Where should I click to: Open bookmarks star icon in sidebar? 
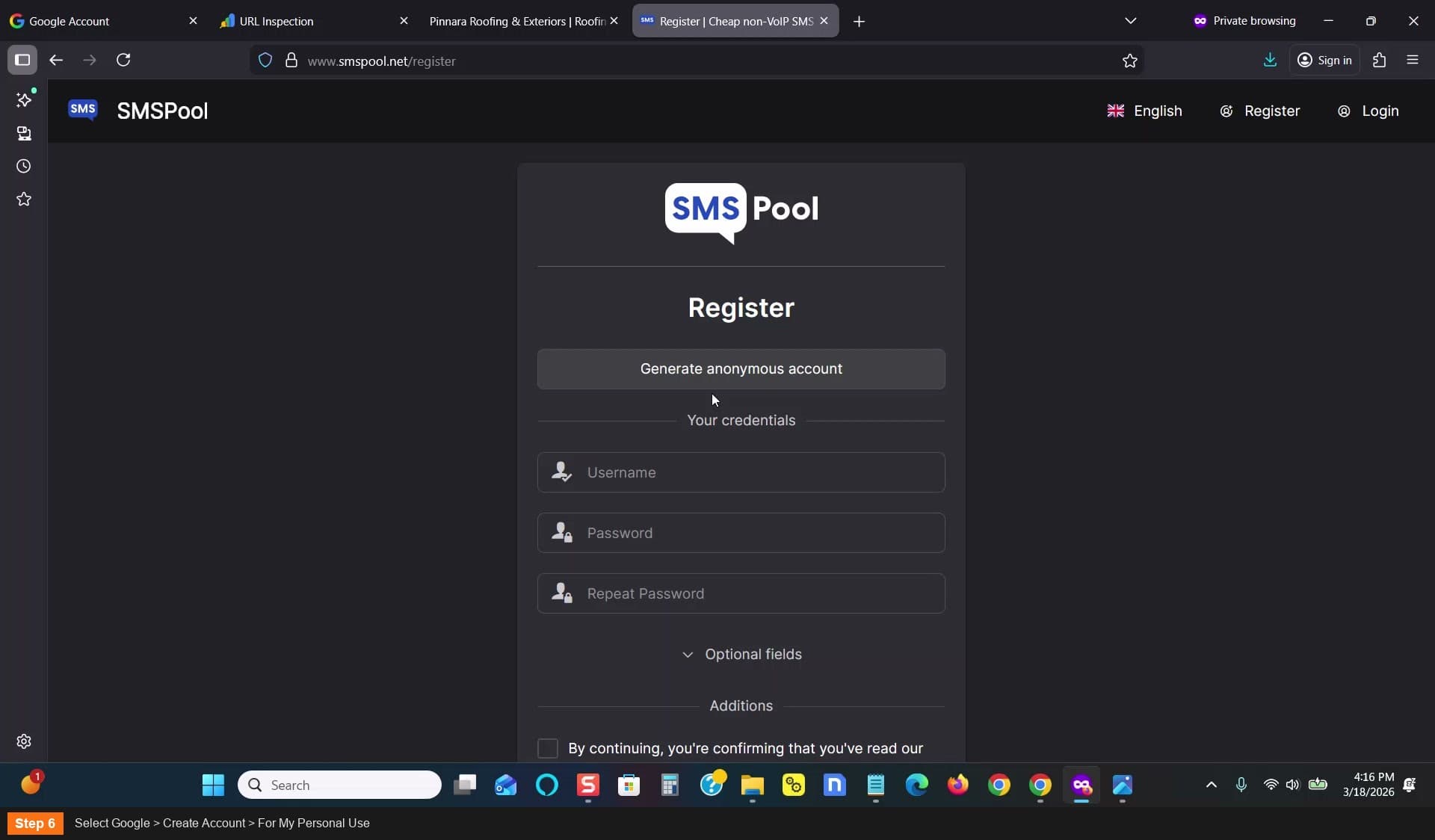[24, 199]
